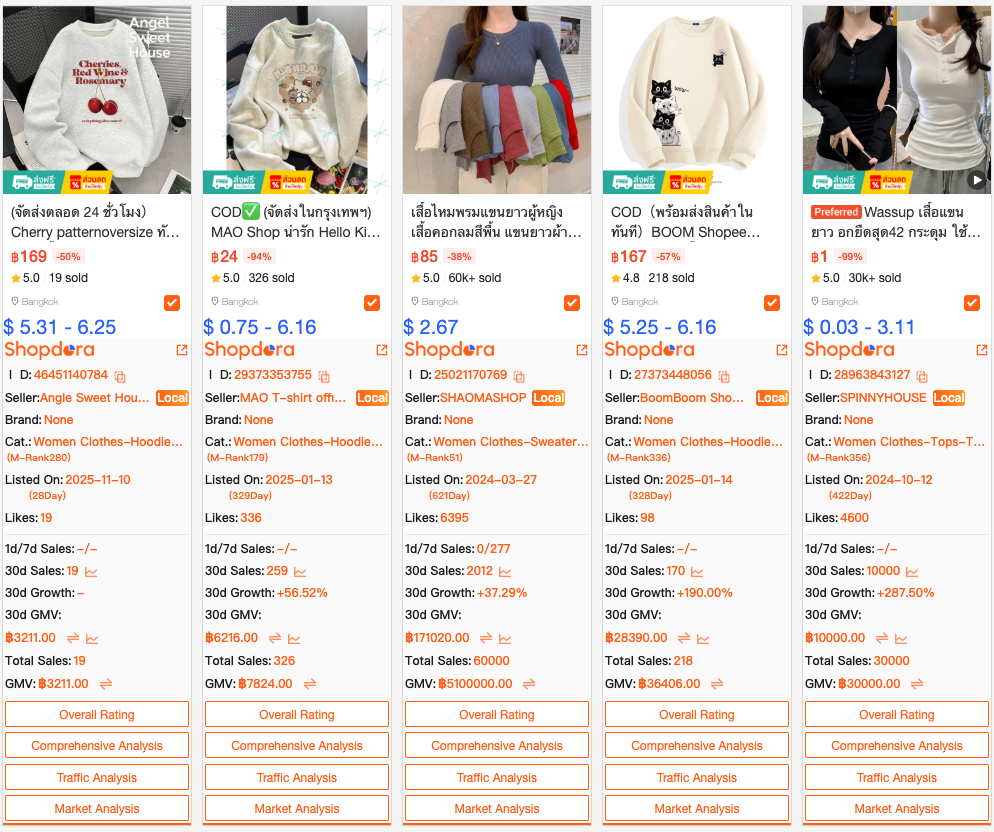This screenshot has height=832, width=994.
Task: Open Market Analysis for BoomBoom Shop item
Action: 697,809
